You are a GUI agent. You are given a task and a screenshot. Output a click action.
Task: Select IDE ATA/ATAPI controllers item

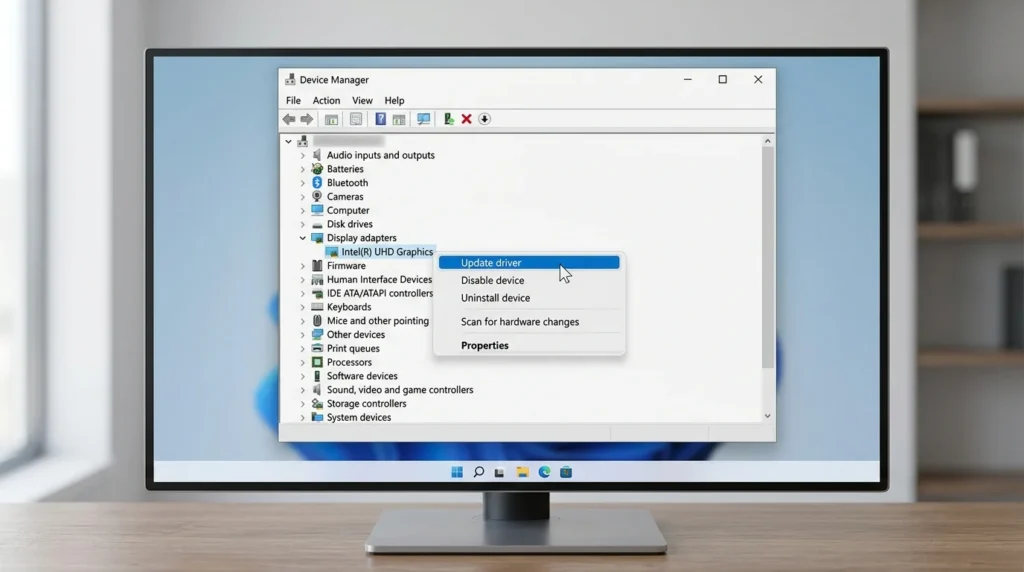(x=379, y=293)
